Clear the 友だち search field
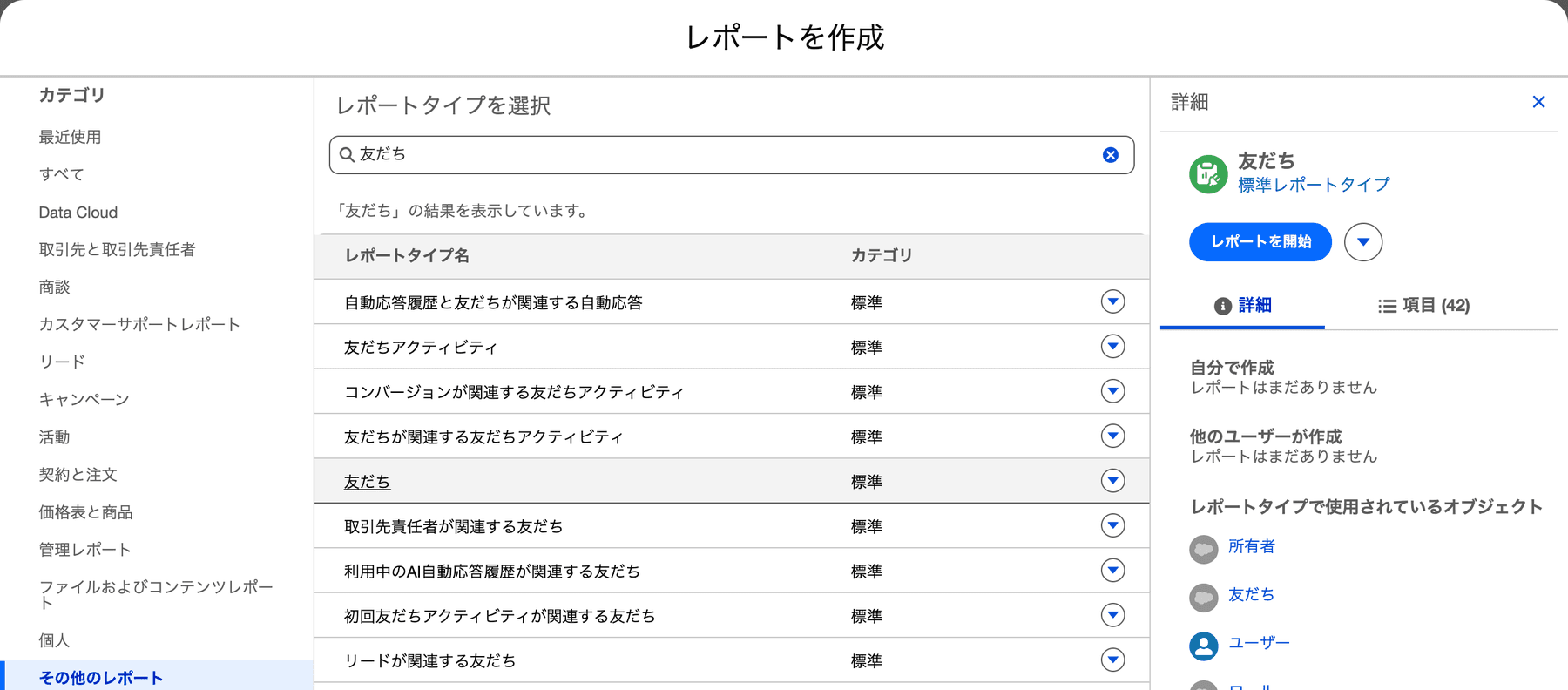Viewport: 1568px width, 690px height. coord(1111,155)
